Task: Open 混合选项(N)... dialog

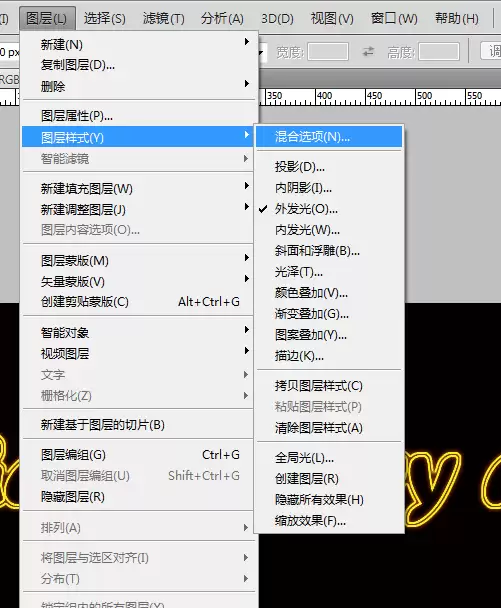Action: (329, 136)
